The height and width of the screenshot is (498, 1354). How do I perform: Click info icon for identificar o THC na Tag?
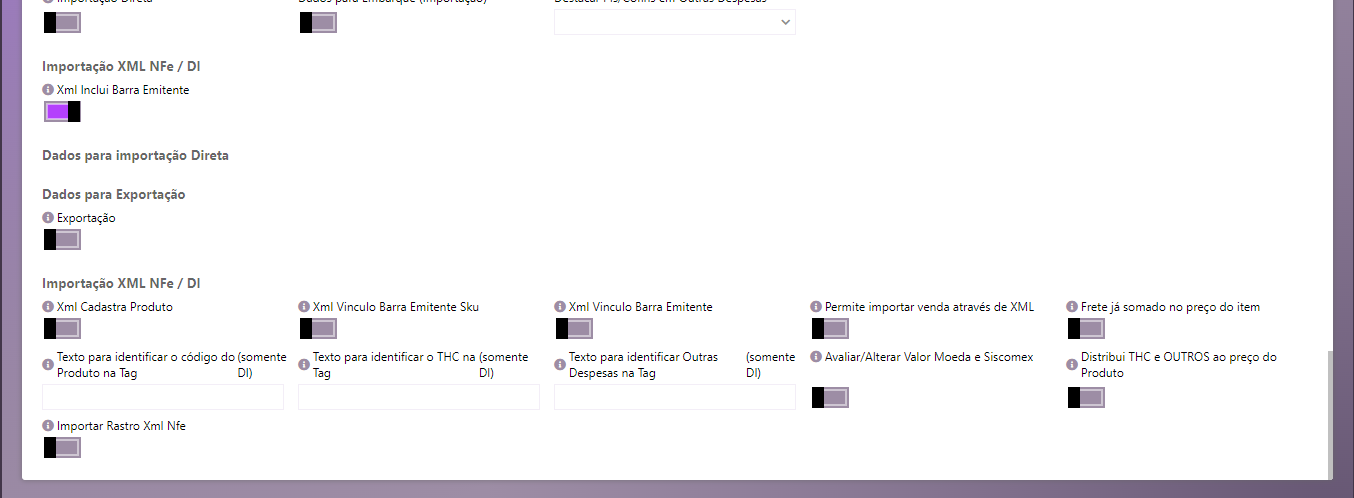pos(304,365)
